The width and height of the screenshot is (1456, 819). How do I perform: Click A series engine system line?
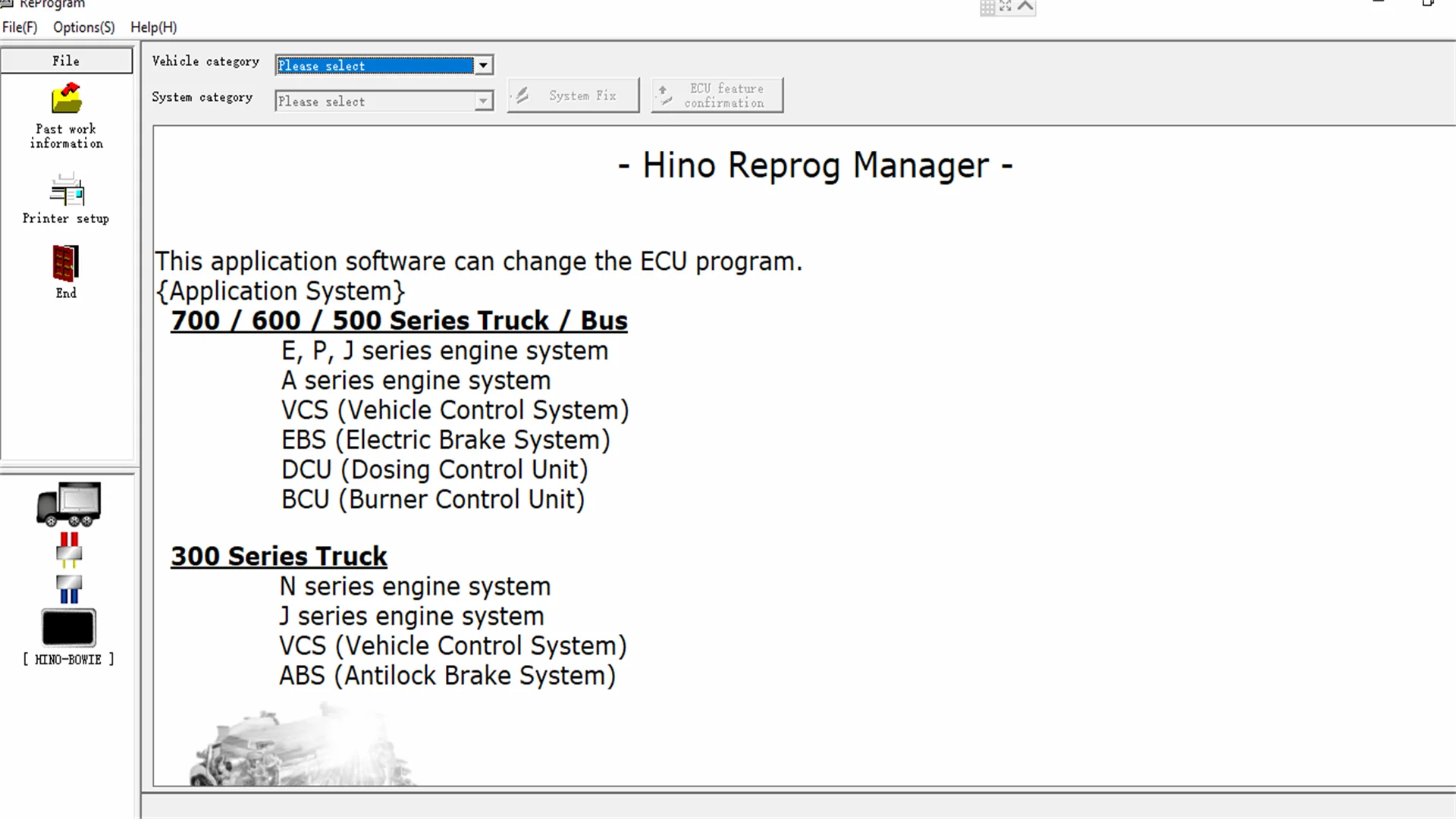click(416, 381)
